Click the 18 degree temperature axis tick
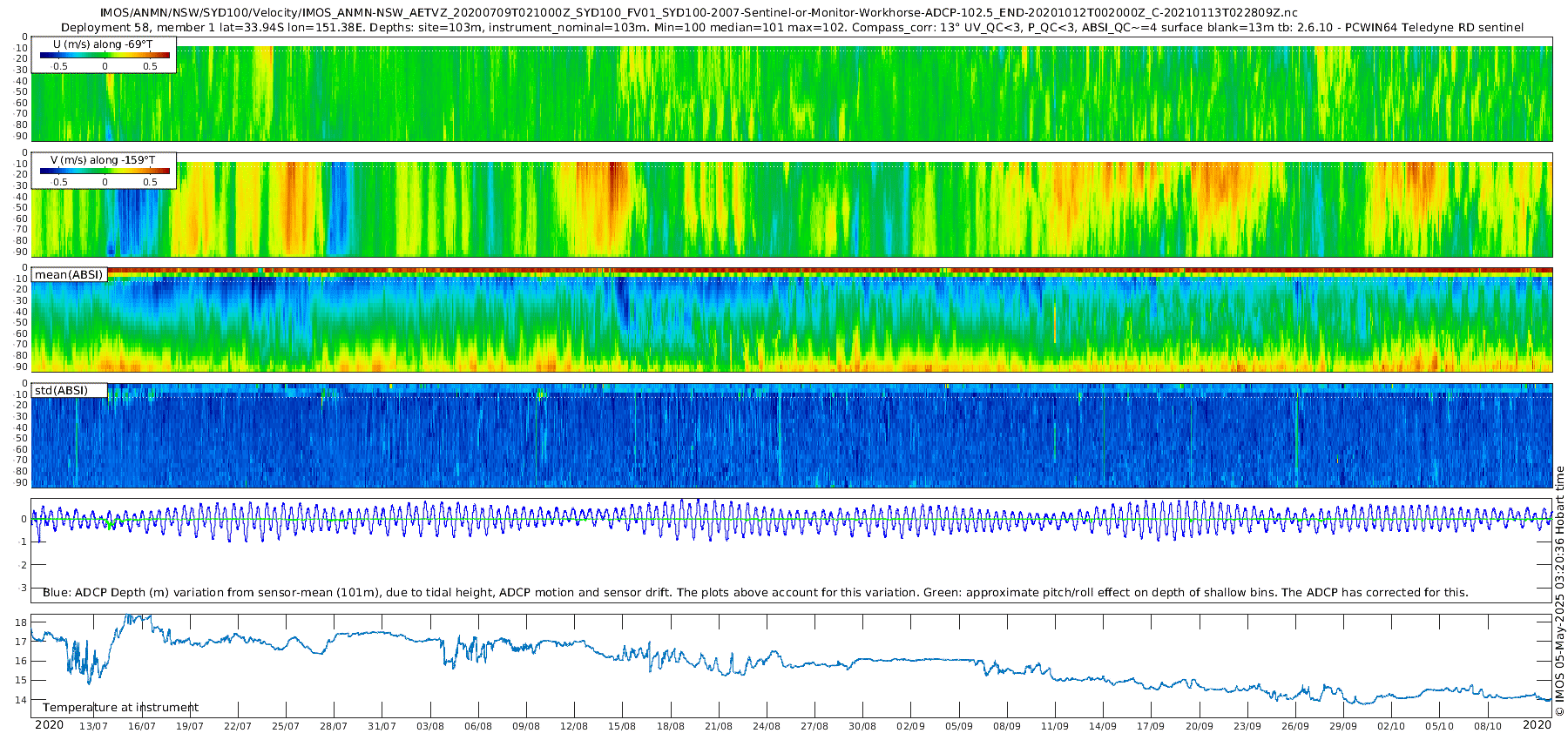The image size is (1568, 740). (21, 622)
